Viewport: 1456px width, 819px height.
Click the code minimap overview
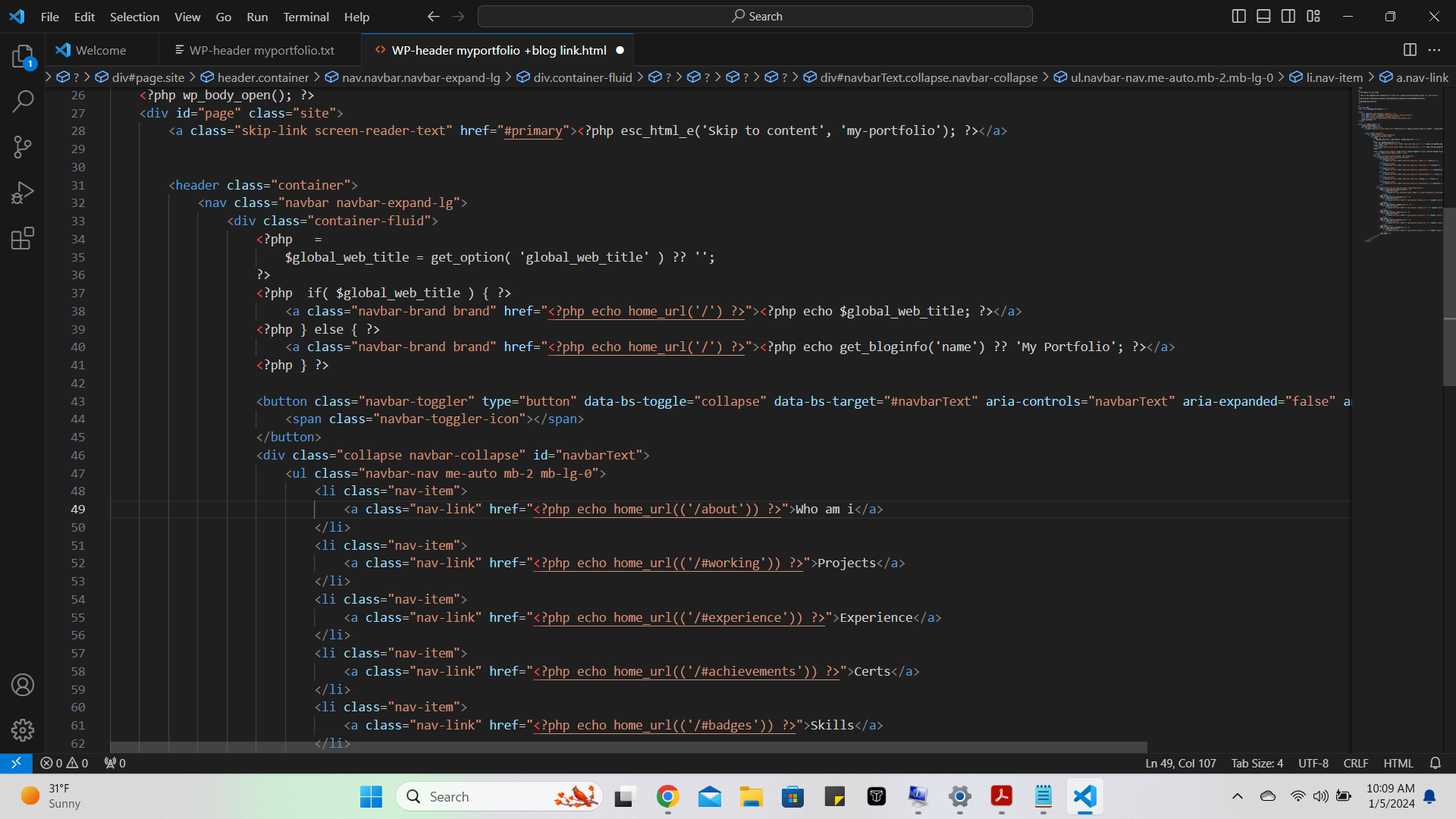click(x=1399, y=165)
